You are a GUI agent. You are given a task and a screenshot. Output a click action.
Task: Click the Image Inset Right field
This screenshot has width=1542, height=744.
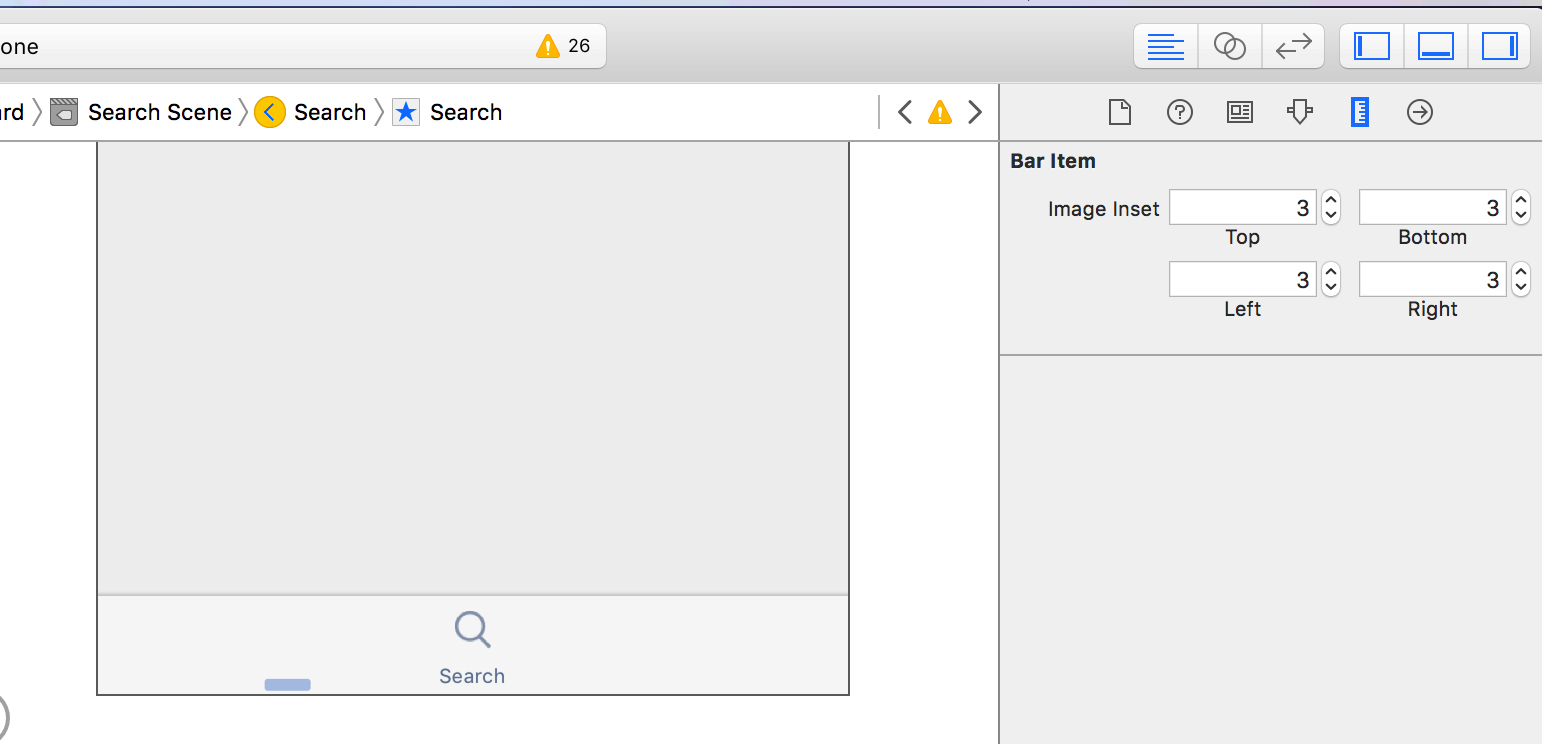click(1433, 279)
